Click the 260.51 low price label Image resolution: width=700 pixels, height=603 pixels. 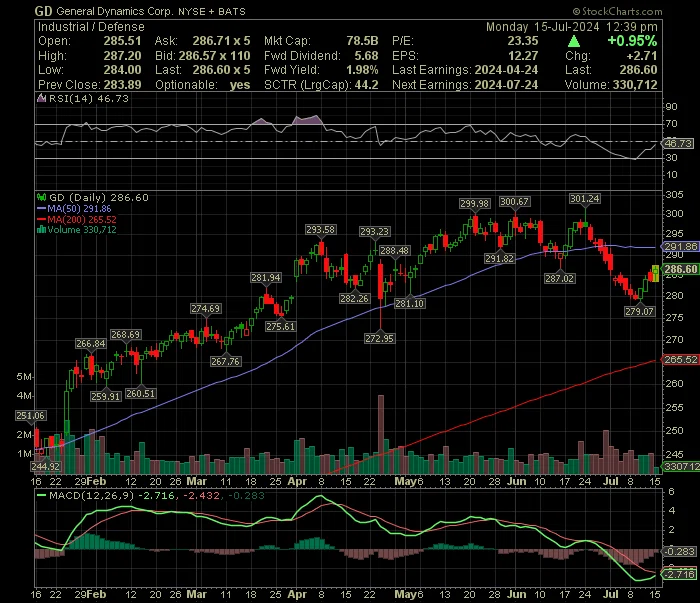click(x=141, y=393)
